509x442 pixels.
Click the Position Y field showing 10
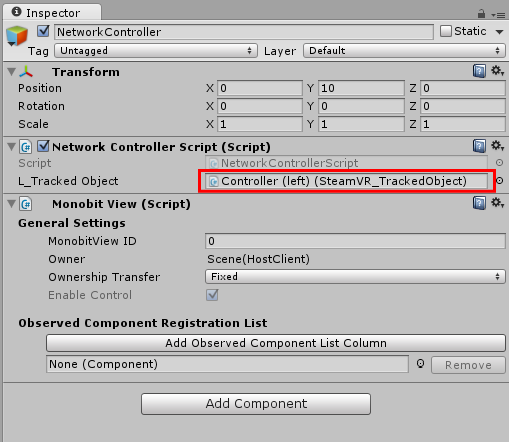click(361, 88)
